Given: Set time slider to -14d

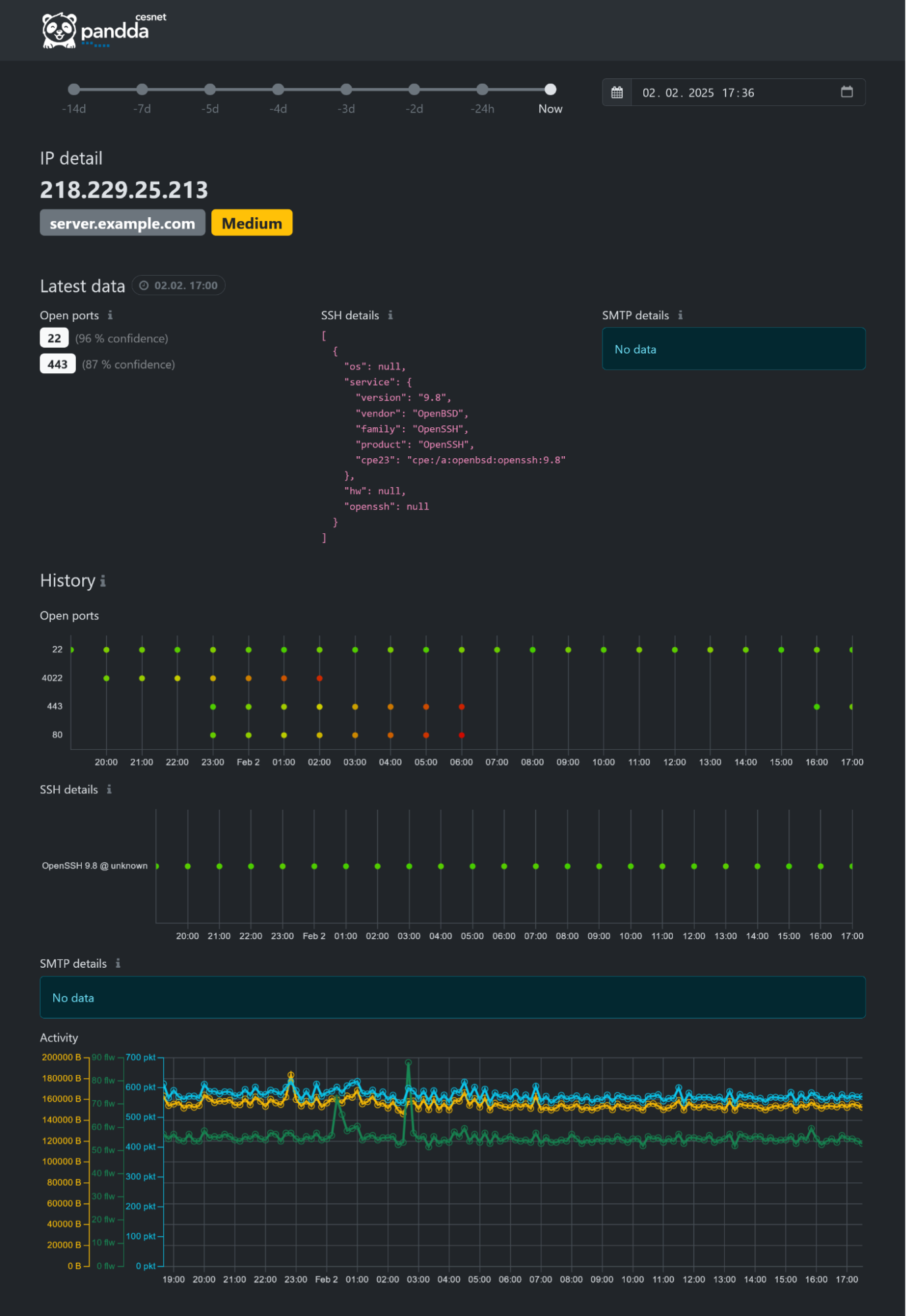Looking at the screenshot, I should pos(74,90).
